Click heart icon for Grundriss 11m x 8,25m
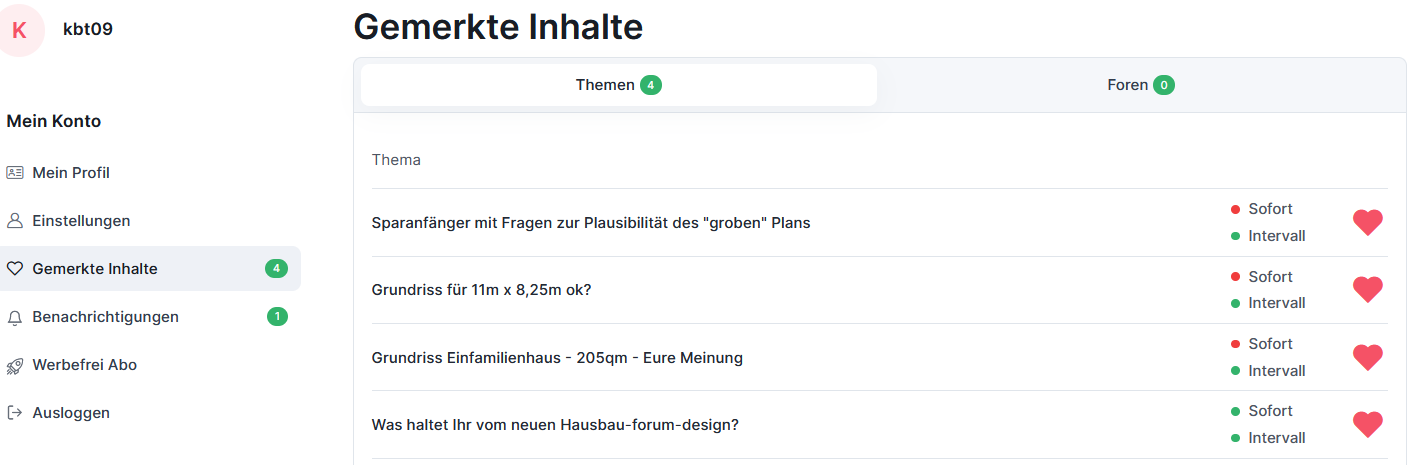This screenshot has width=1423, height=465. click(1367, 290)
